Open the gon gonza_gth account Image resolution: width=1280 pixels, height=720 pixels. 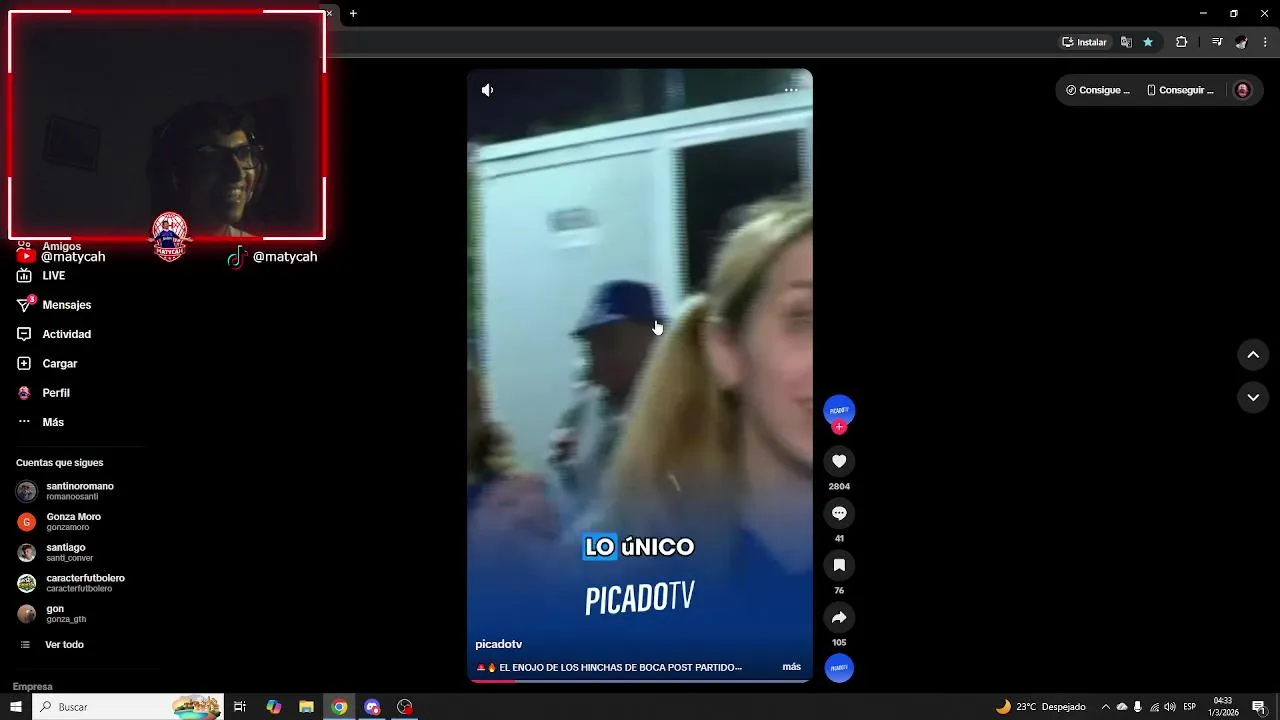pos(66,613)
